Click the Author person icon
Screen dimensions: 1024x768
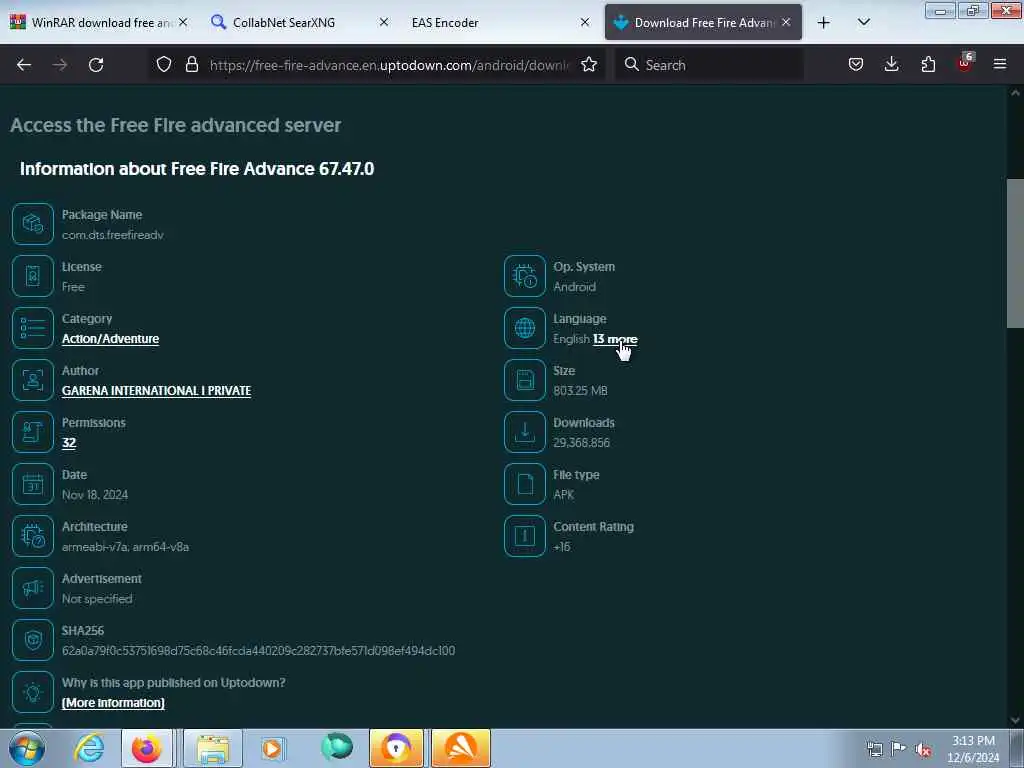coord(33,380)
